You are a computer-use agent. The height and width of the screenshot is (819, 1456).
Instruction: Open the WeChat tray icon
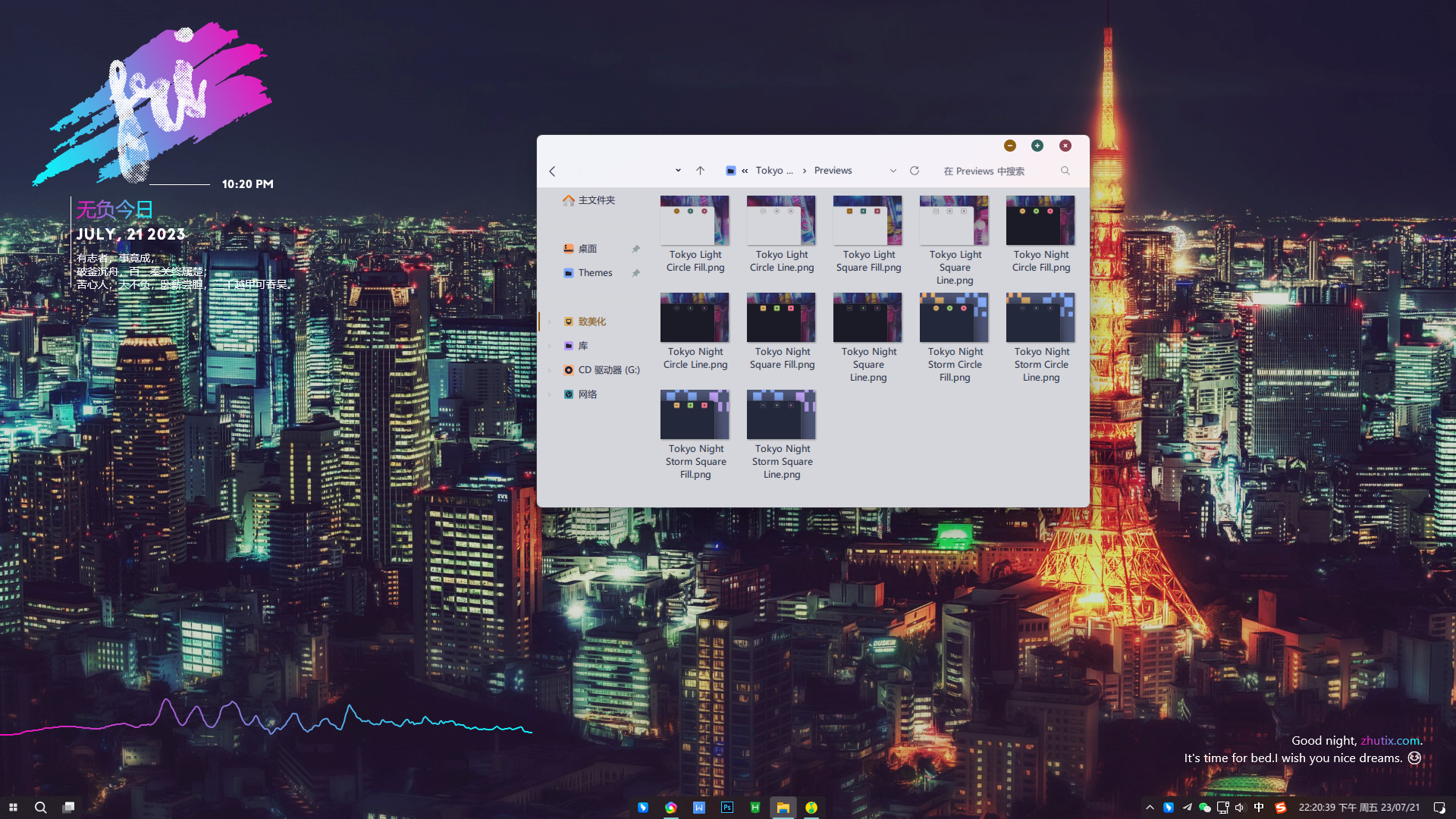[1204, 808]
